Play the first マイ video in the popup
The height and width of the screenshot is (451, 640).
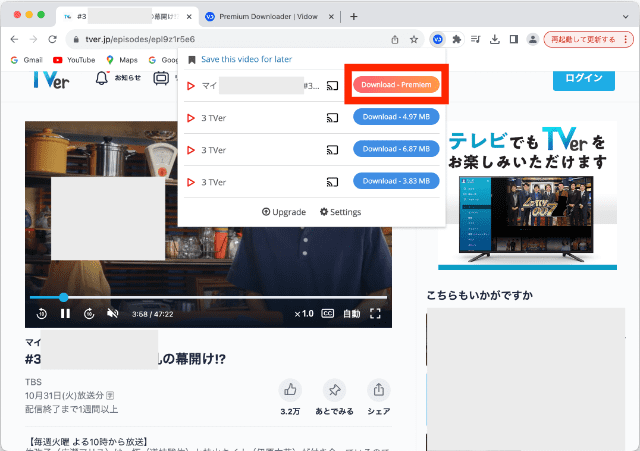click(191, 86)
